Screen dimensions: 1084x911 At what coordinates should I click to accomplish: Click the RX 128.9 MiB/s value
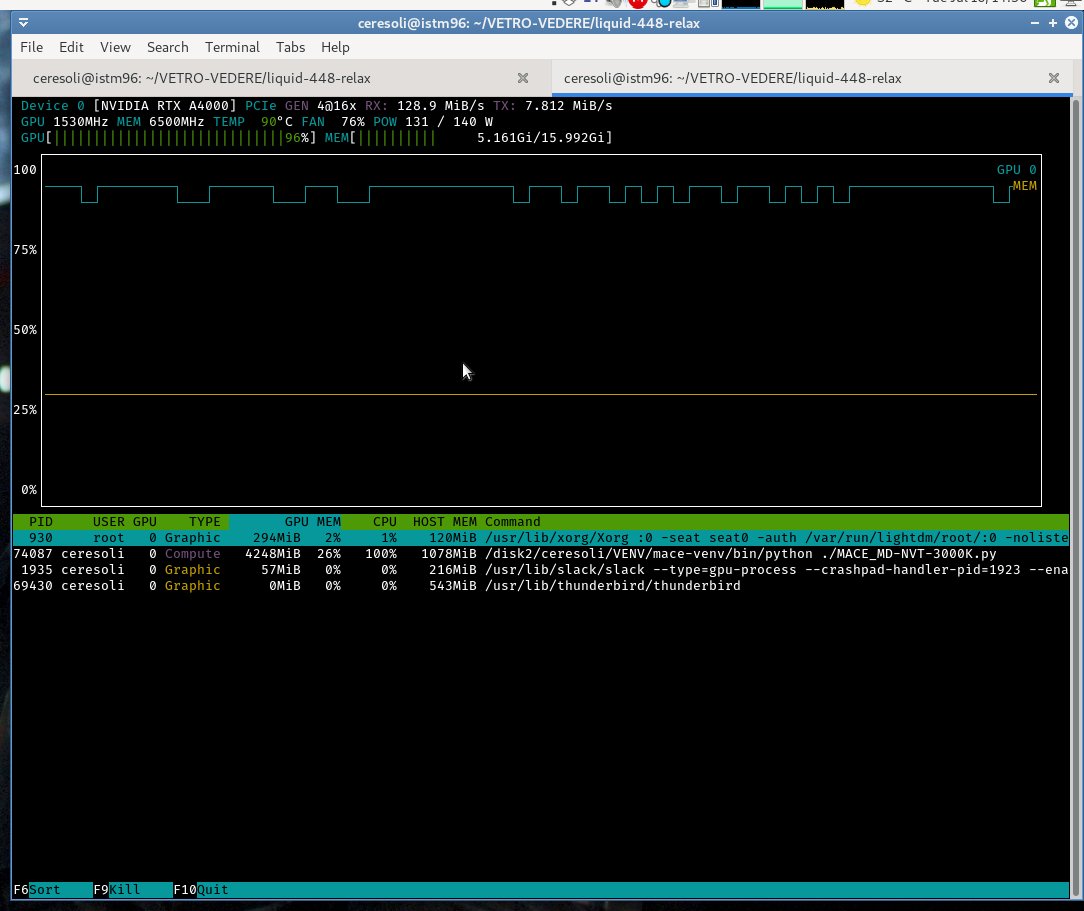point(424,106)
